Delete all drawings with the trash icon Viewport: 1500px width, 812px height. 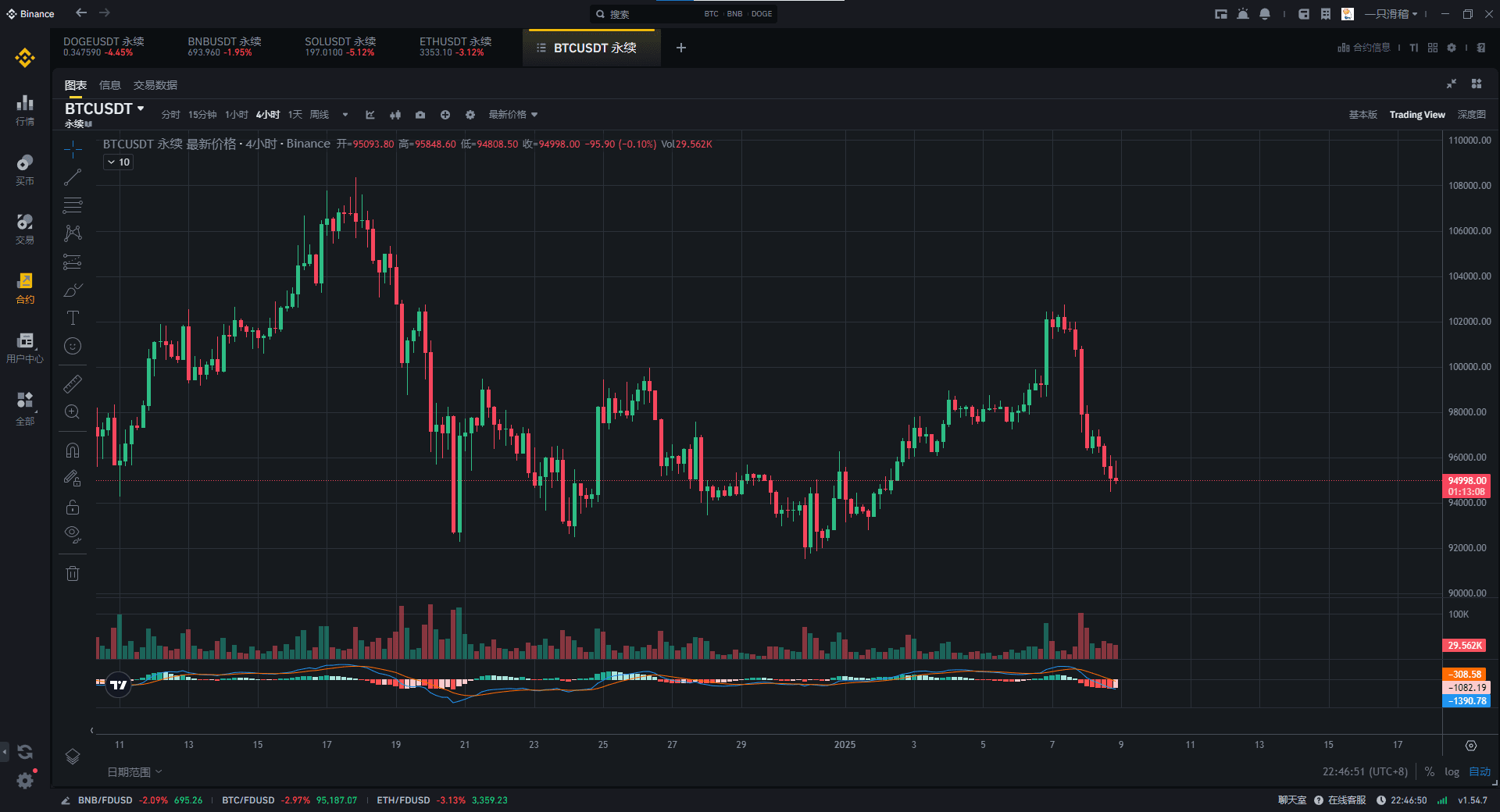[73, 573]
